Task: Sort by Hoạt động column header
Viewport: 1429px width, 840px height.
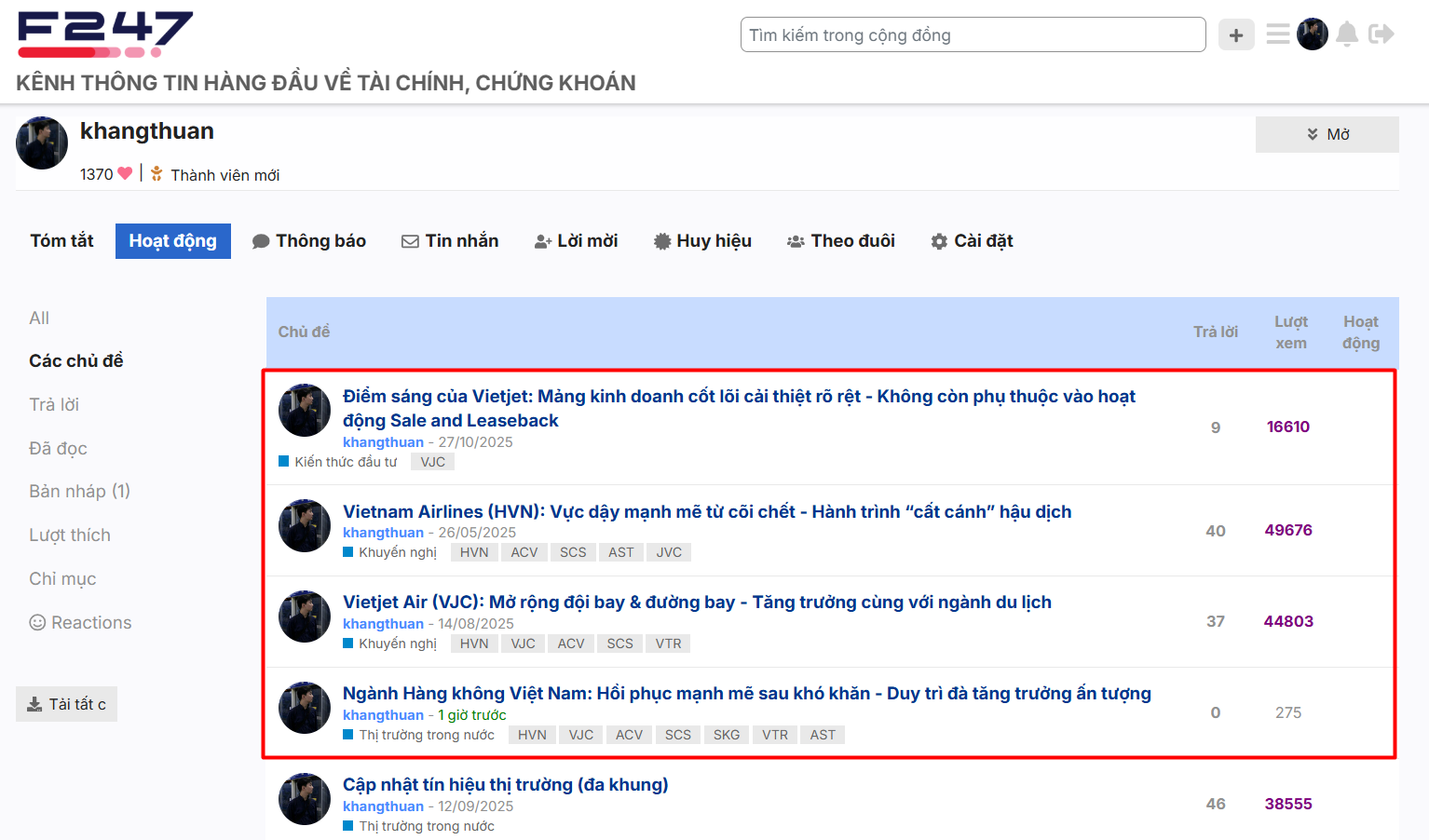Action: tap(1361, 332)
